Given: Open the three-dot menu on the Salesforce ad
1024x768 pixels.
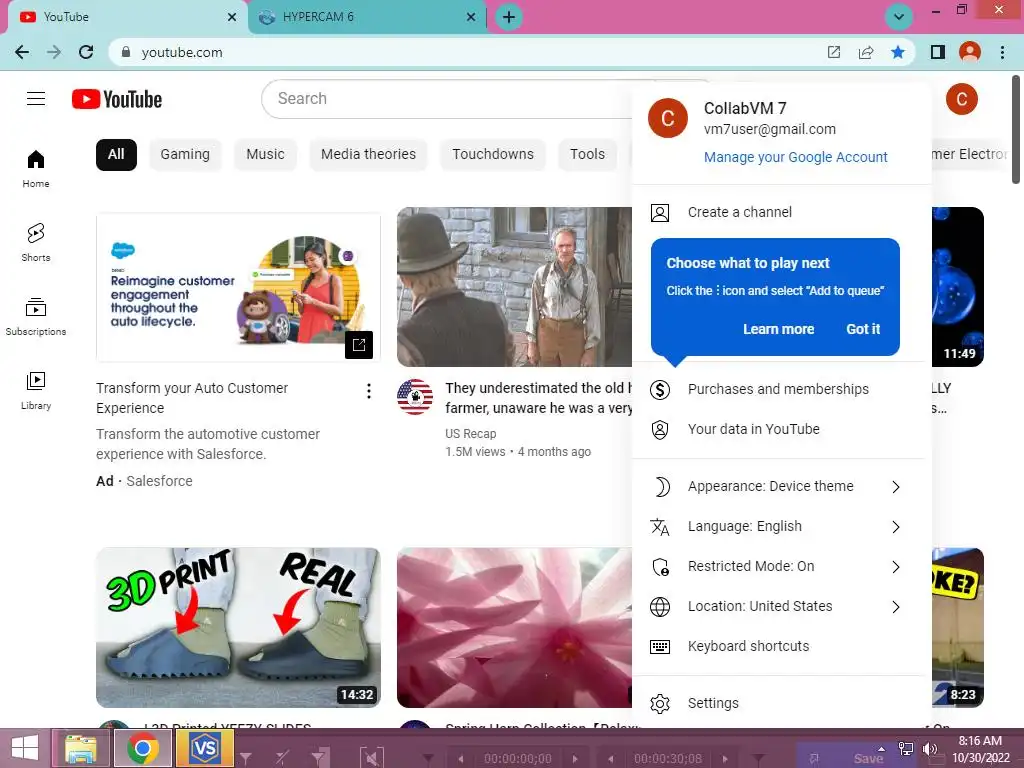Looking at the screenshot, I should pos(369,391).
